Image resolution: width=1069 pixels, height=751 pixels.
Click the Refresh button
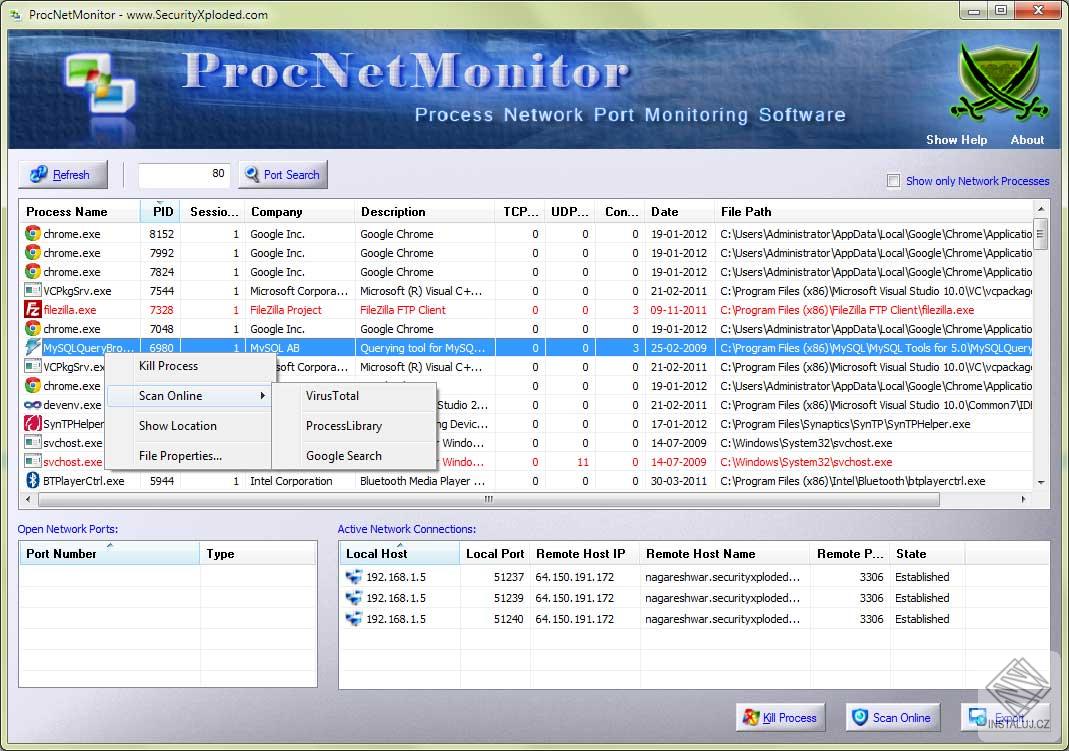pyautogui.click(x=63, y=174)
